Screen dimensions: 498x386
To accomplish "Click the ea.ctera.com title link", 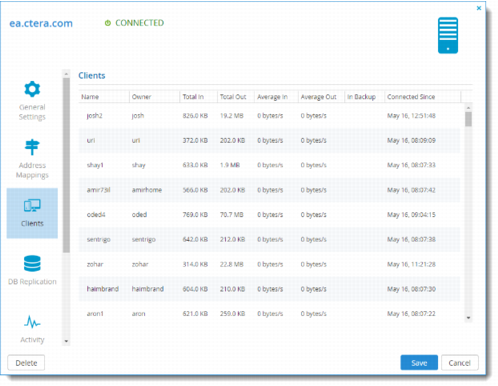I will (x=41, y=23).
